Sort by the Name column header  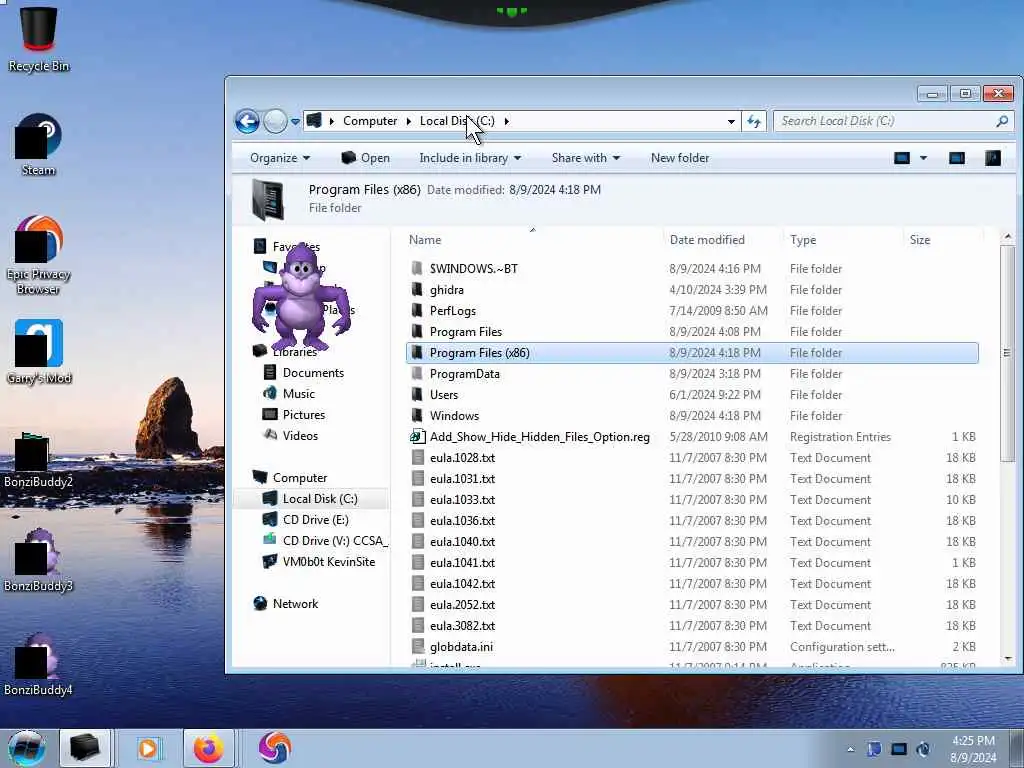click(424, 240)
